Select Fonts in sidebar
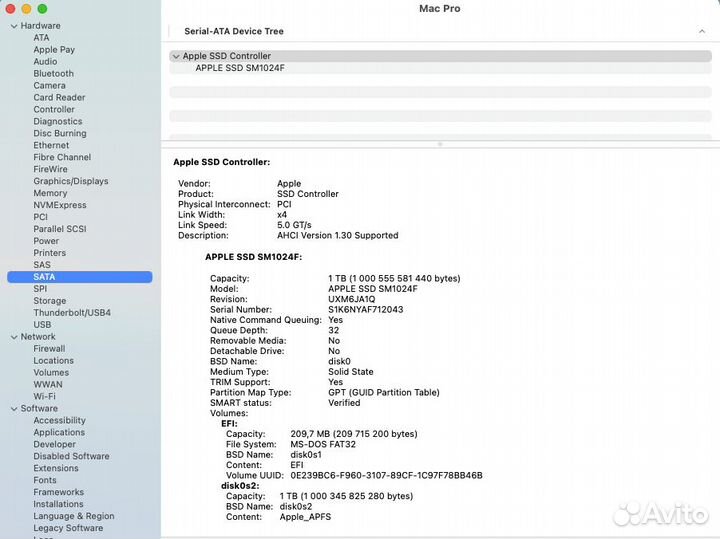 45,480
